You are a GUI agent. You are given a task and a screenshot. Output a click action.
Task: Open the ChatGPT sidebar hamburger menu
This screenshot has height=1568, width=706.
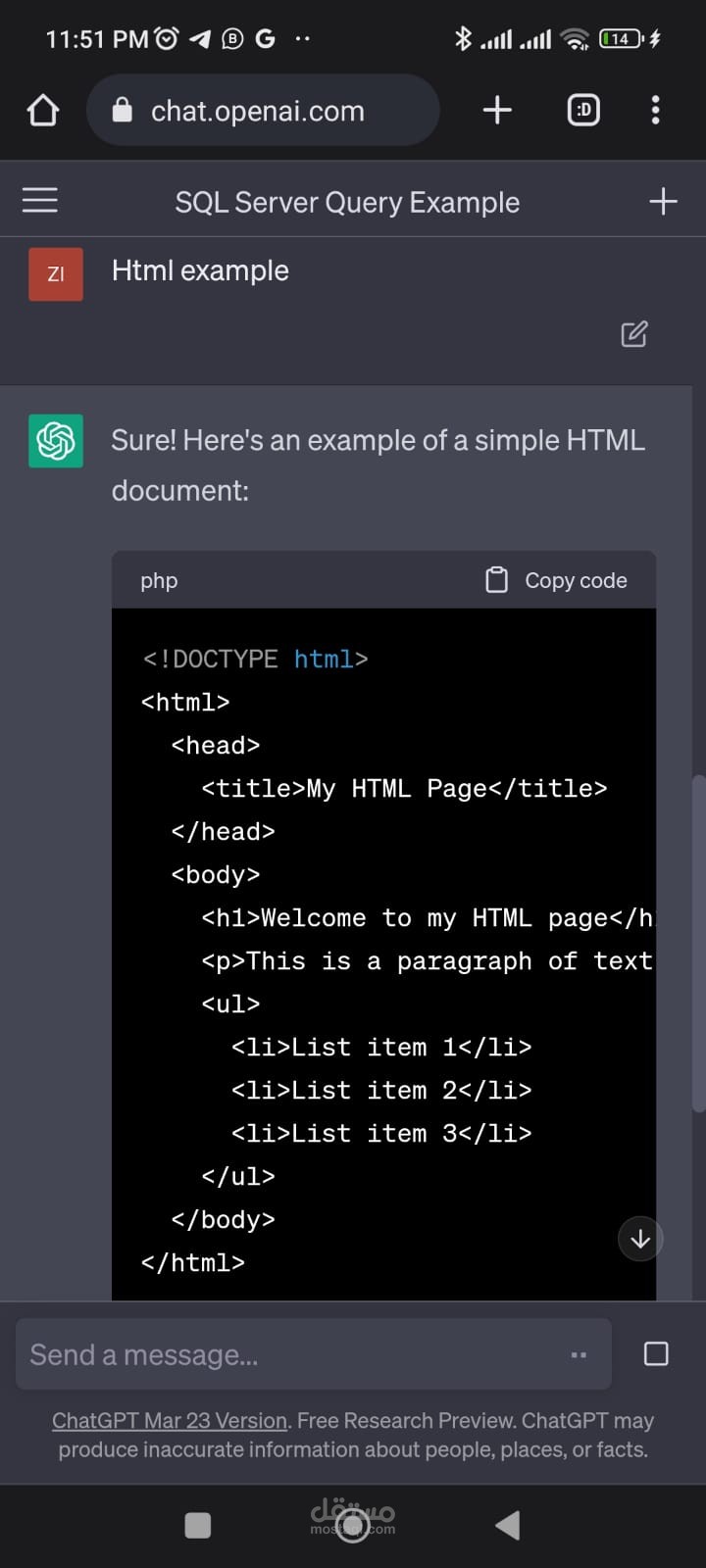40,201
